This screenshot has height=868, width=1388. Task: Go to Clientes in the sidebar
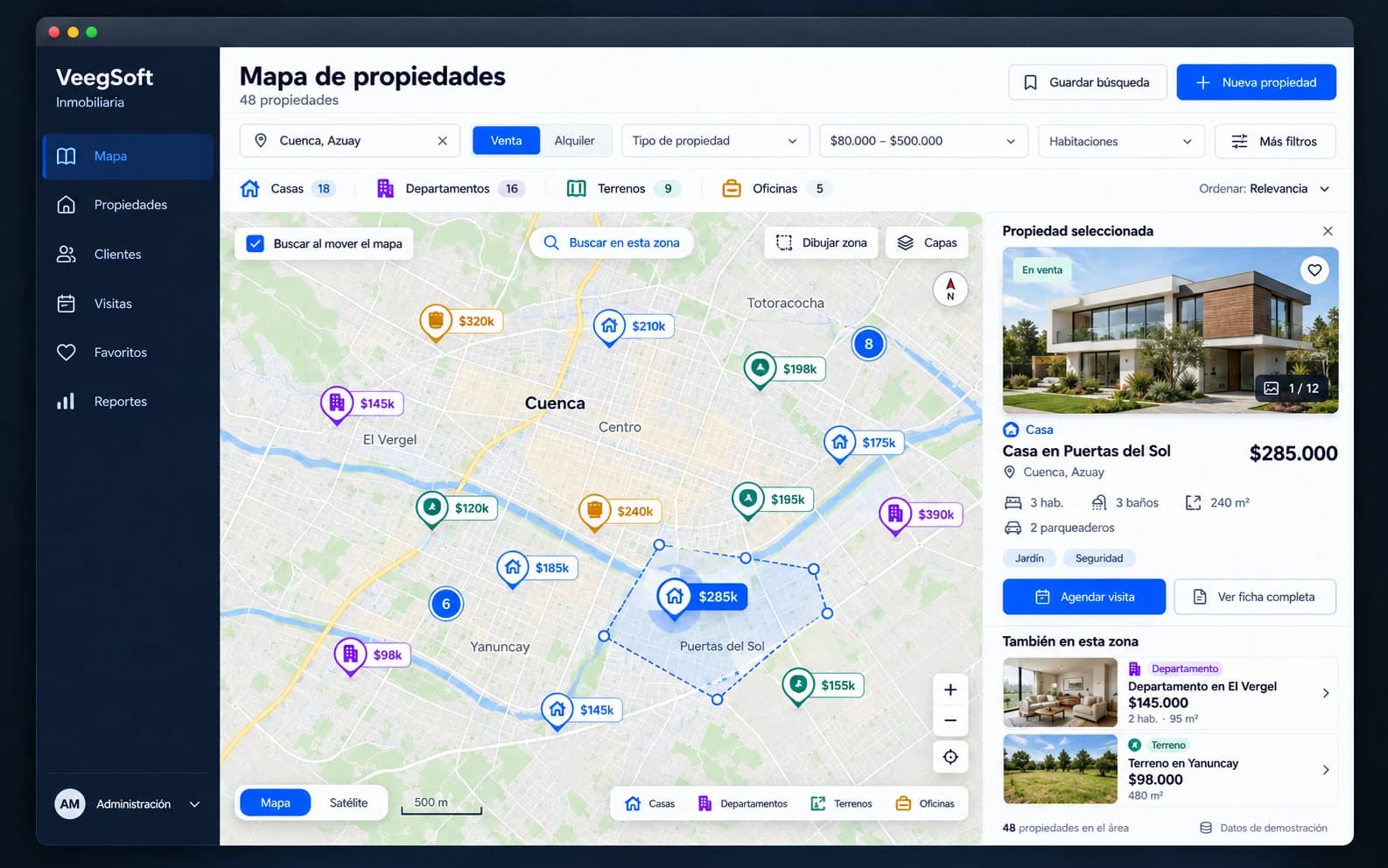[128, 254]
